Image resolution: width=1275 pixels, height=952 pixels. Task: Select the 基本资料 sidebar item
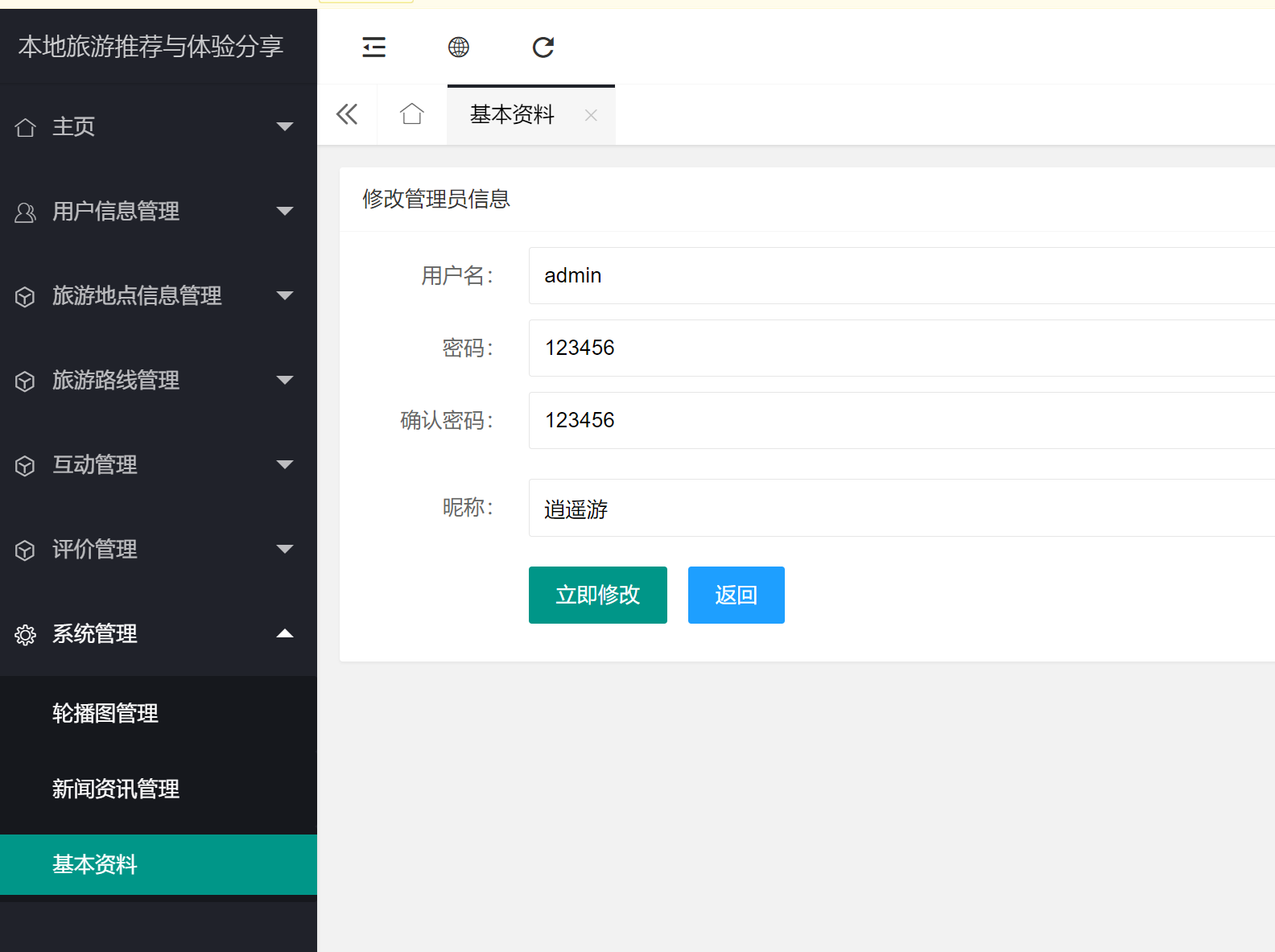point(159,864)
